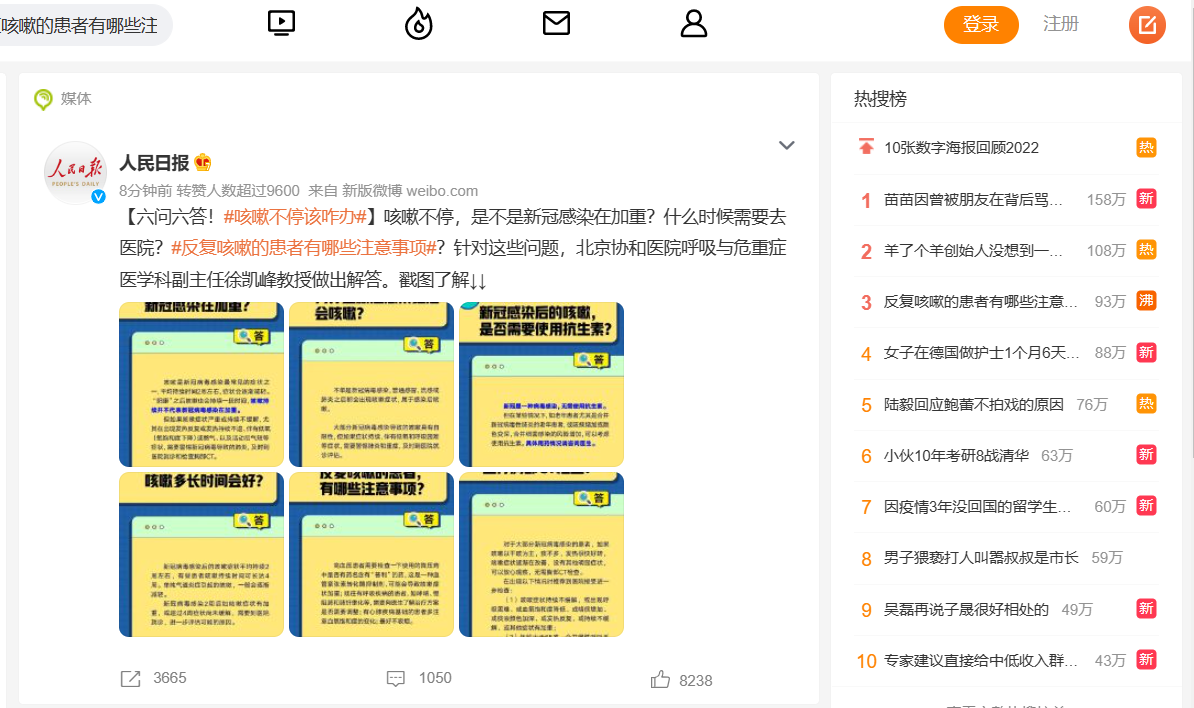Image resolution: width=1194 pixels, height=708 pixels.
Task: Open the messages envelope icon
Action: tap(557, 23)
